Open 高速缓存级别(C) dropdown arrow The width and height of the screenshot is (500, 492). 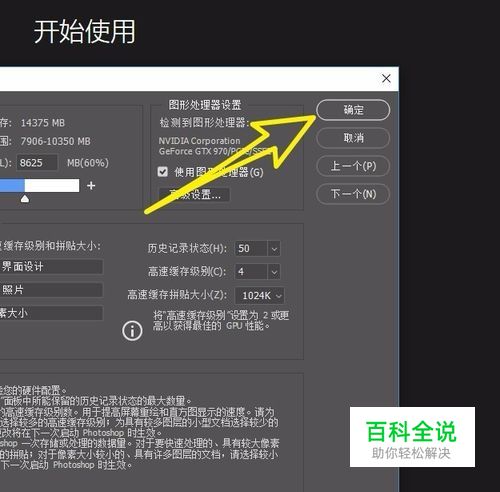[x=274, y=272]
